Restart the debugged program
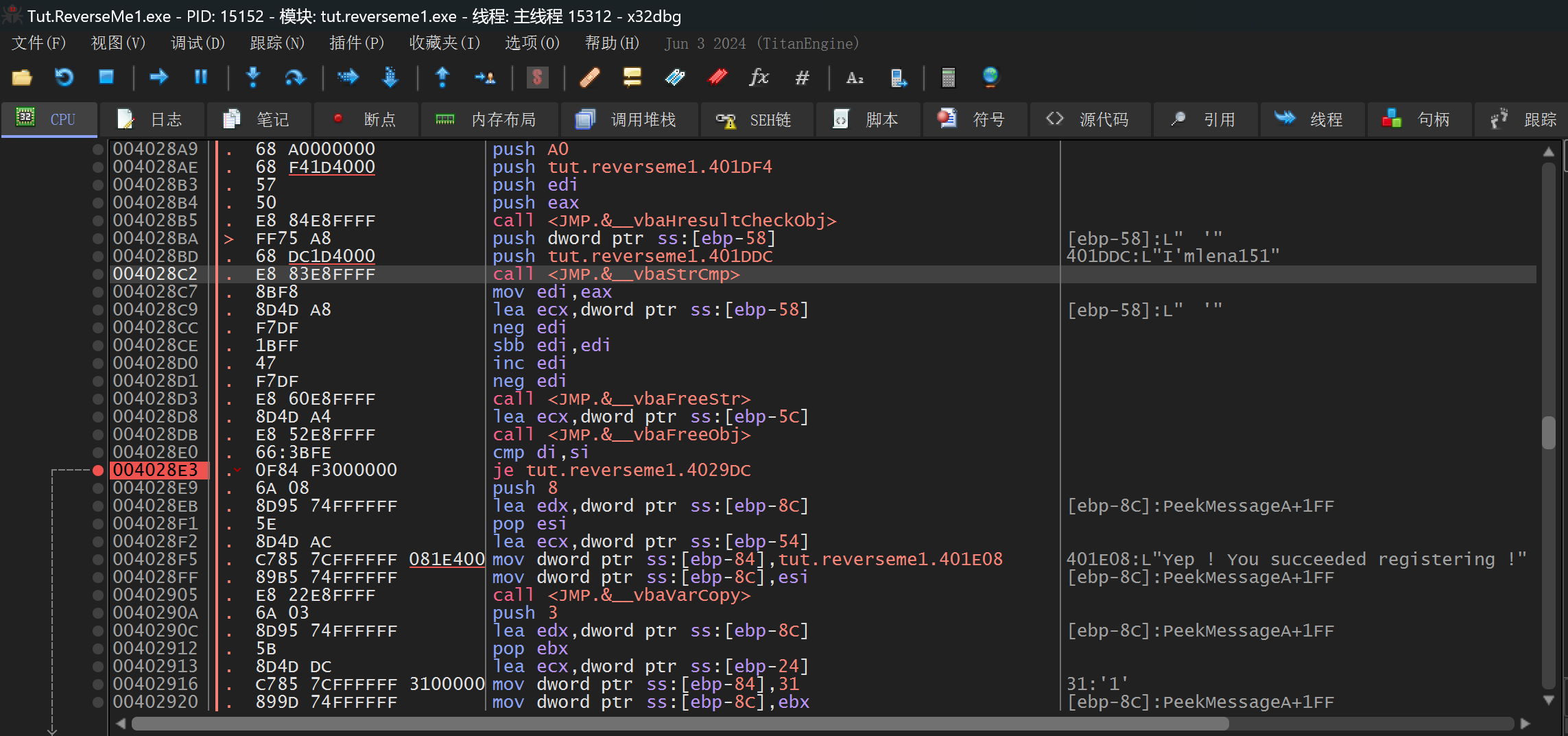This screenshot has height=736, width=1568. [64, 78]
